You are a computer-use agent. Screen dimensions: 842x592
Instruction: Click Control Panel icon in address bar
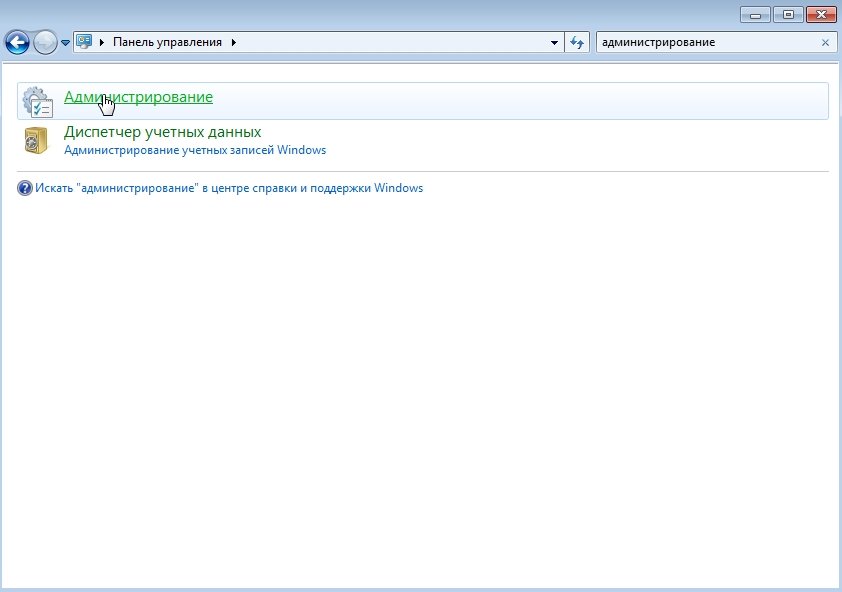[84, 42]
